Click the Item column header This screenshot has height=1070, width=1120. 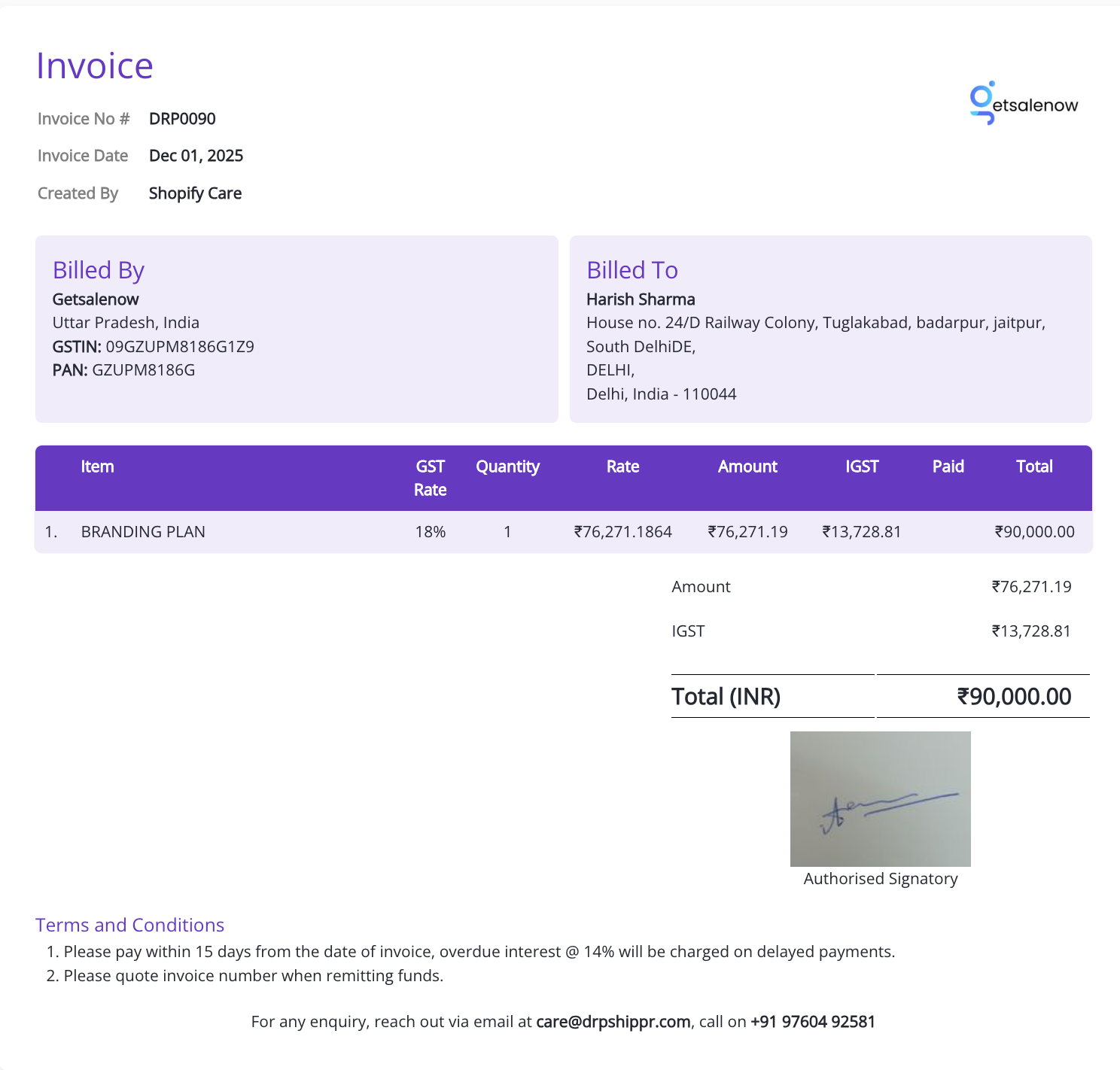click(97, 467)
